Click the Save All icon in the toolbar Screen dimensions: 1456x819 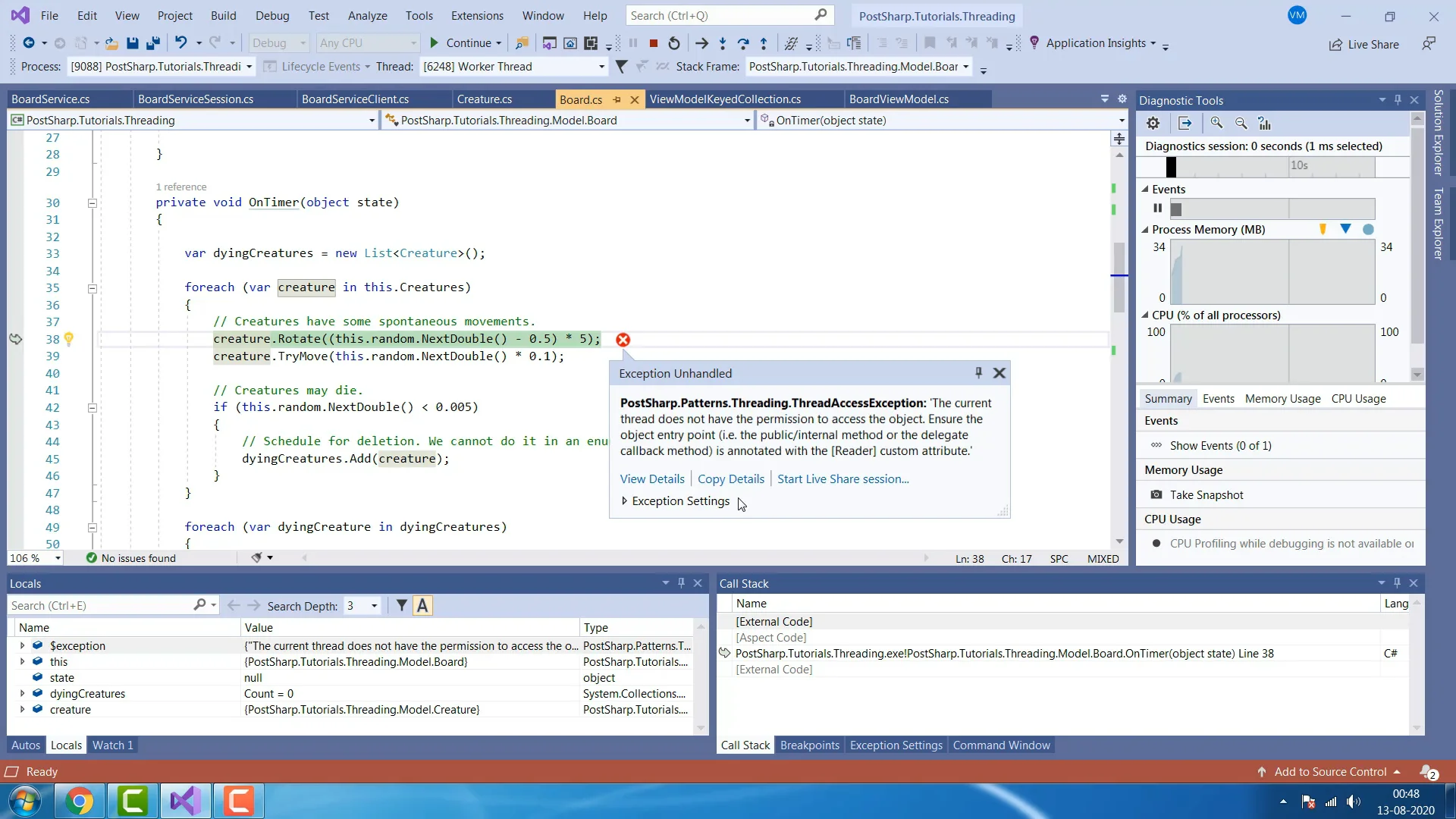point(153,43)
